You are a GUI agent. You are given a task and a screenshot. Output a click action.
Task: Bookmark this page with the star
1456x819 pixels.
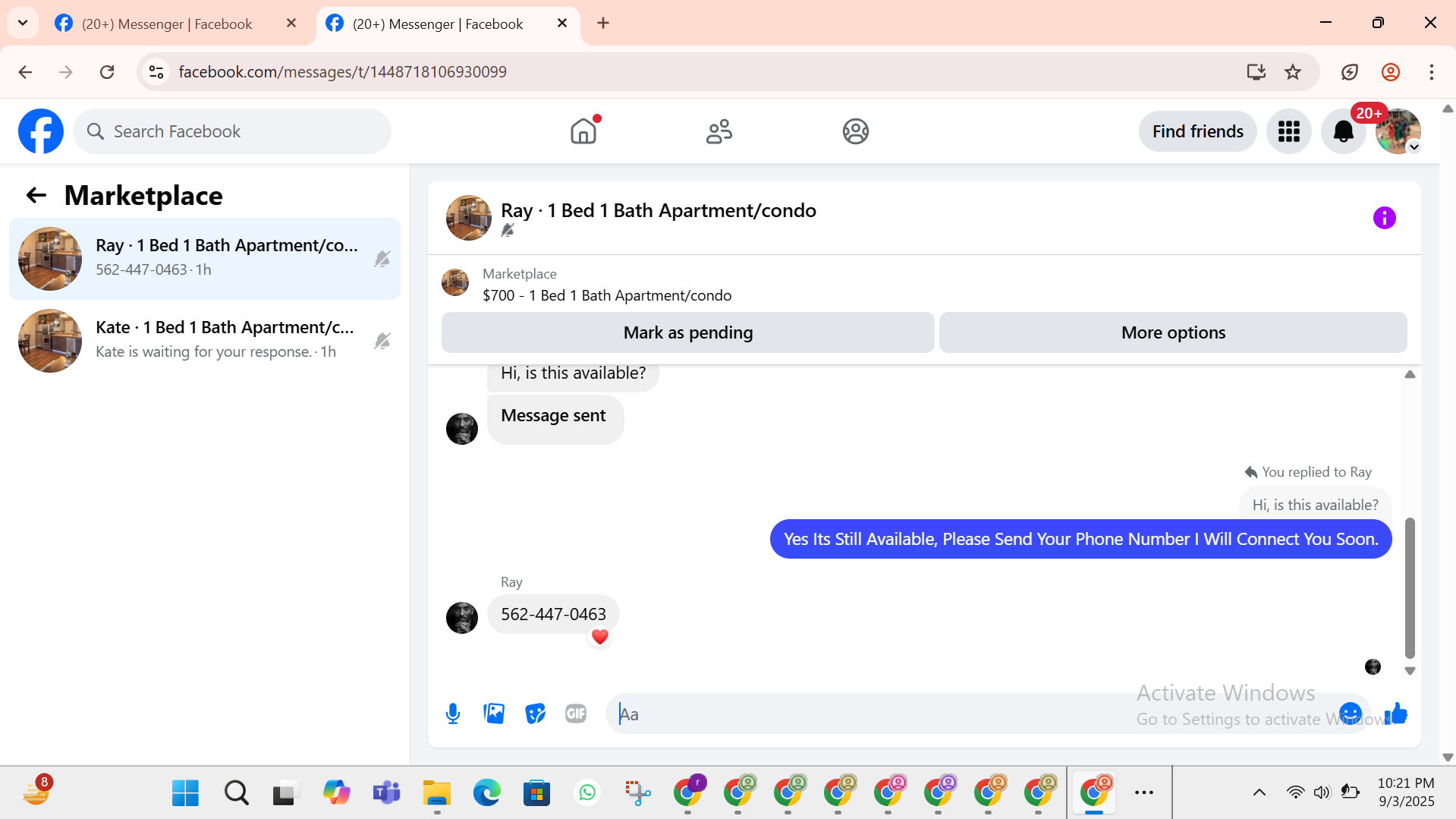pyautogui.click(x=1293, y=72)
